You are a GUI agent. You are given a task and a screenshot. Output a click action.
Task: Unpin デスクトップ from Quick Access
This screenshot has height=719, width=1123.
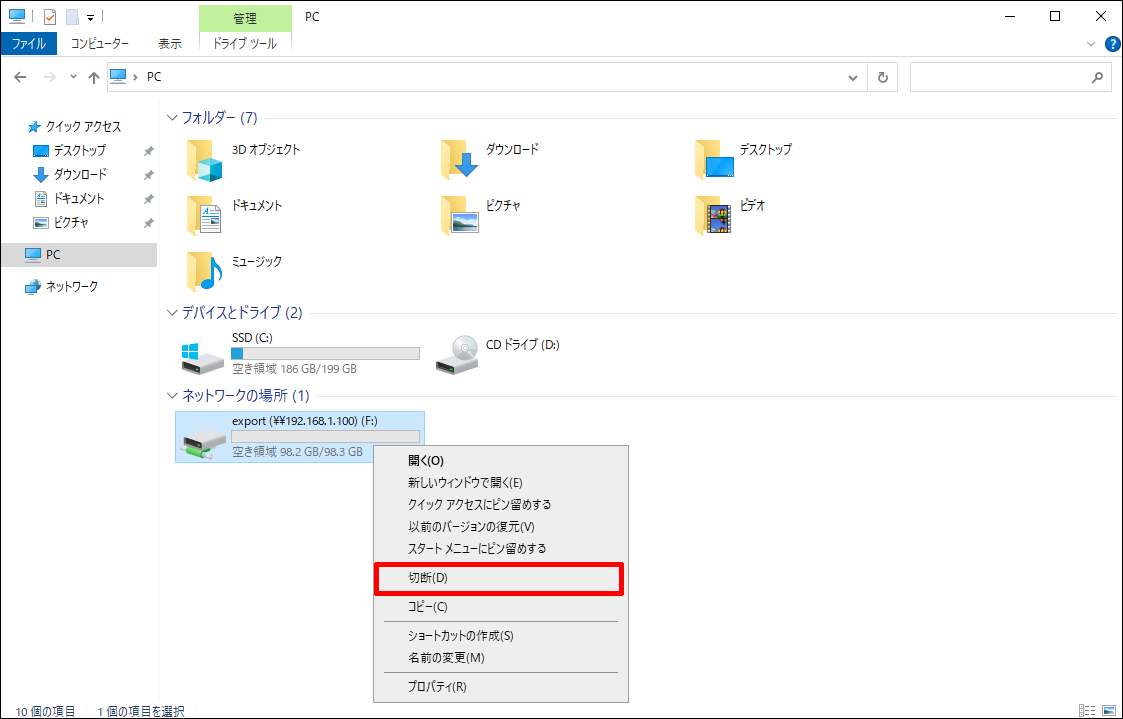click(x=148, y=151)
